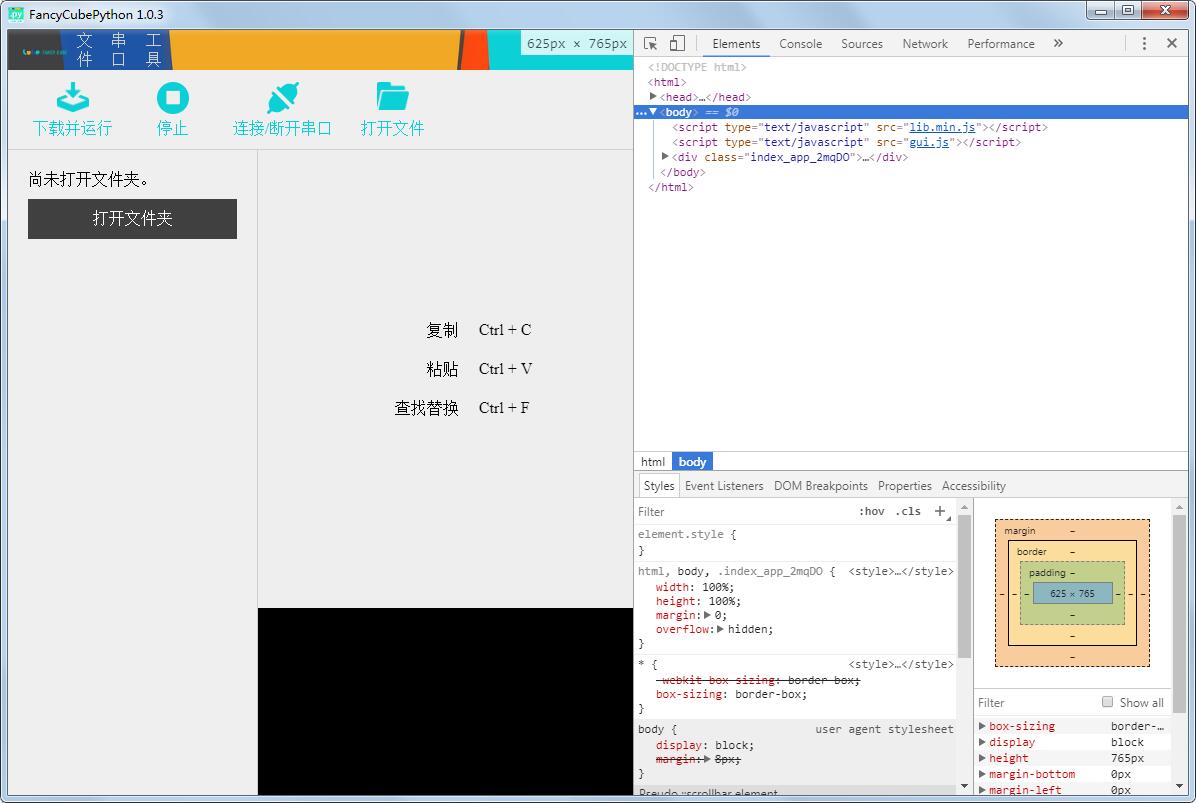This screenshot has height=803, width=1196.
Task: Expand the box-sizing computed property
Action: [x=983, y=726]
